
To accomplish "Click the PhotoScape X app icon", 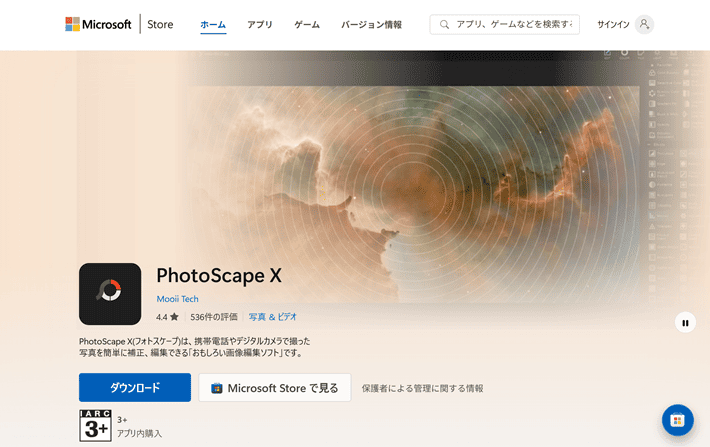I will [x=110, y=294].
